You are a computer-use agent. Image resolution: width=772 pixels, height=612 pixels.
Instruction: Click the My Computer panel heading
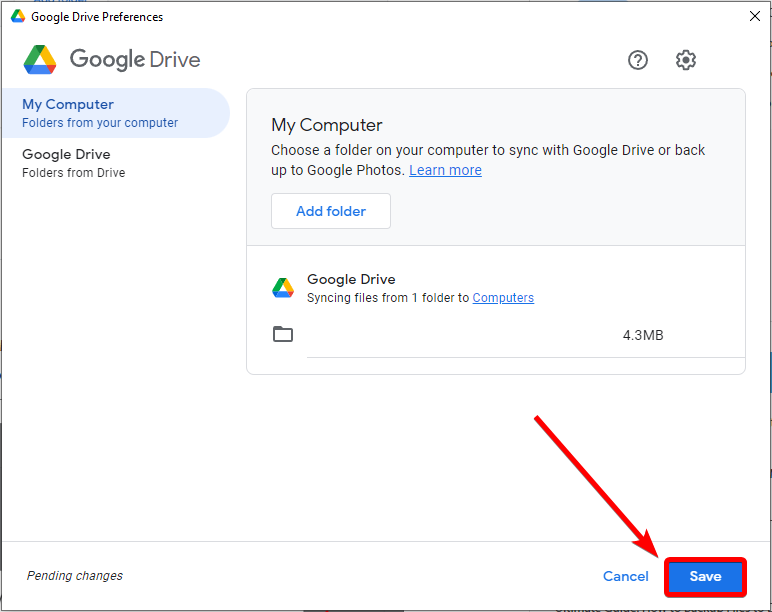click(x=327, y=125)
